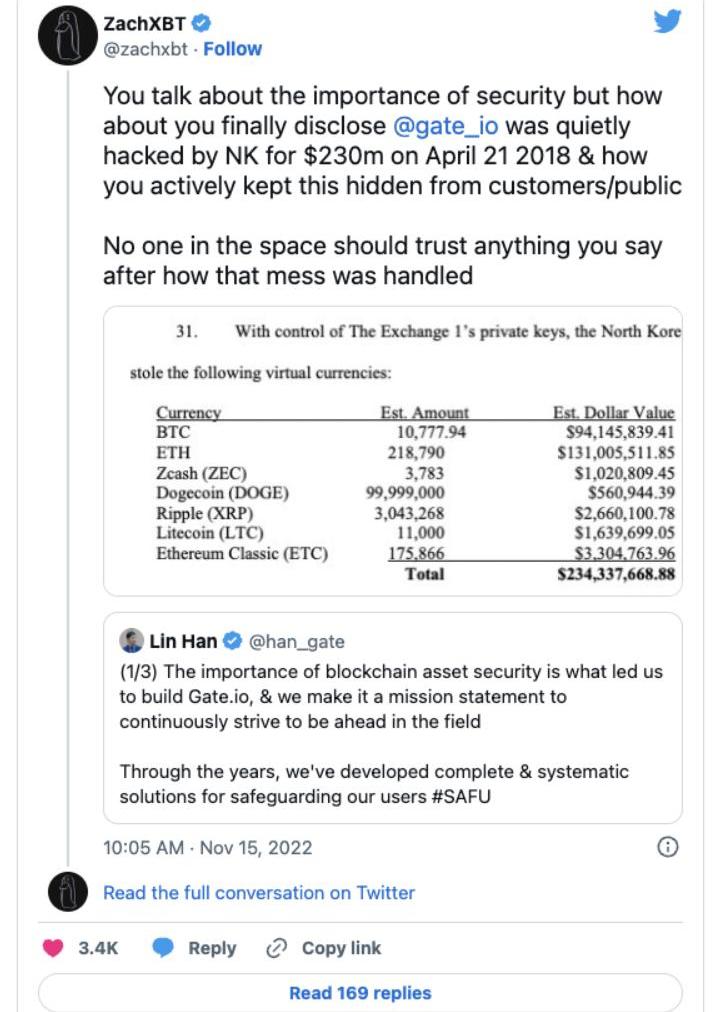Click Lin Han's verified checkmark badge
The width and height of the screenshot is (716, 1012).
pos(231,641)
